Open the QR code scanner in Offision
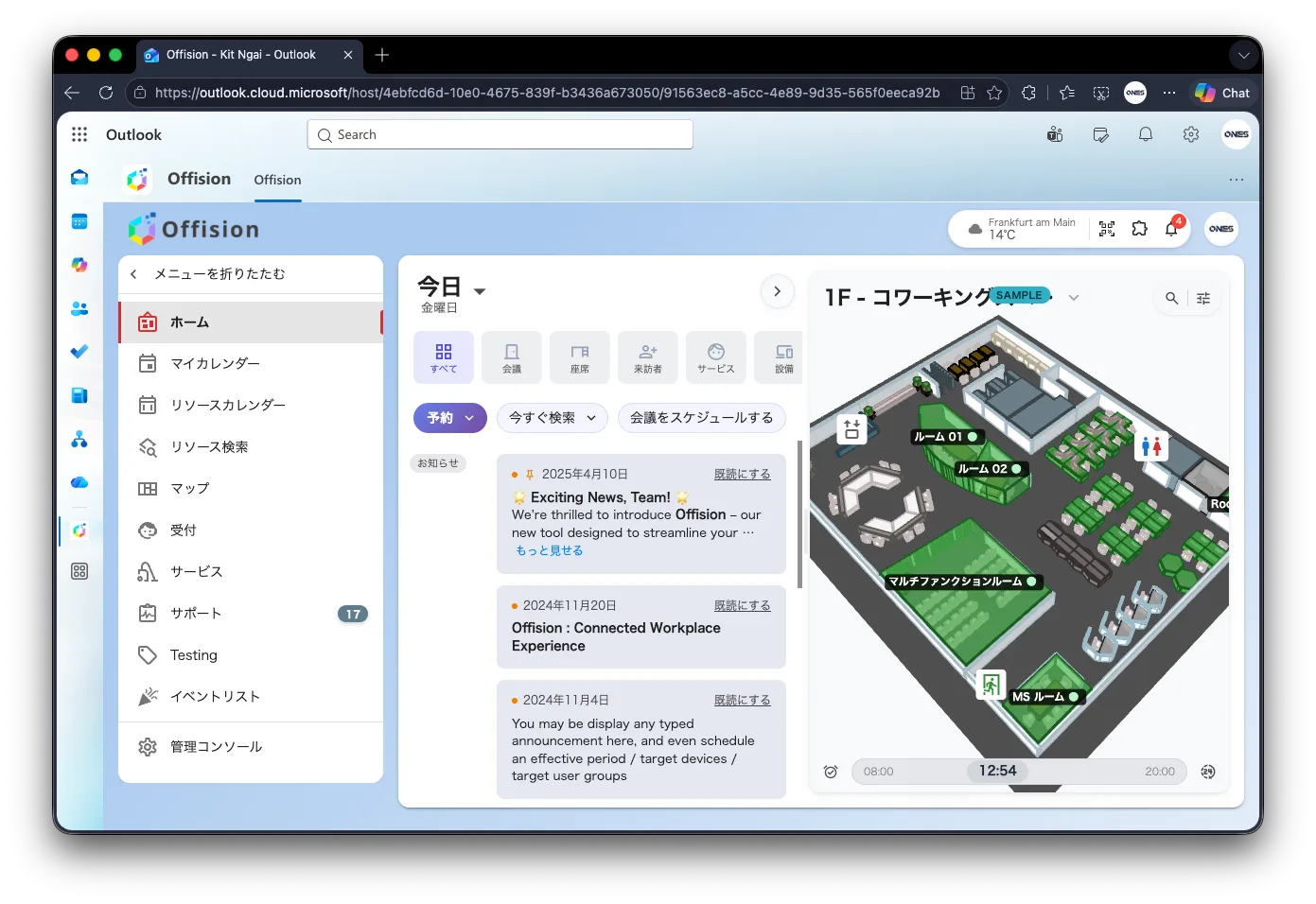This screenshot has height=904, width=1316. (1107, 229)
